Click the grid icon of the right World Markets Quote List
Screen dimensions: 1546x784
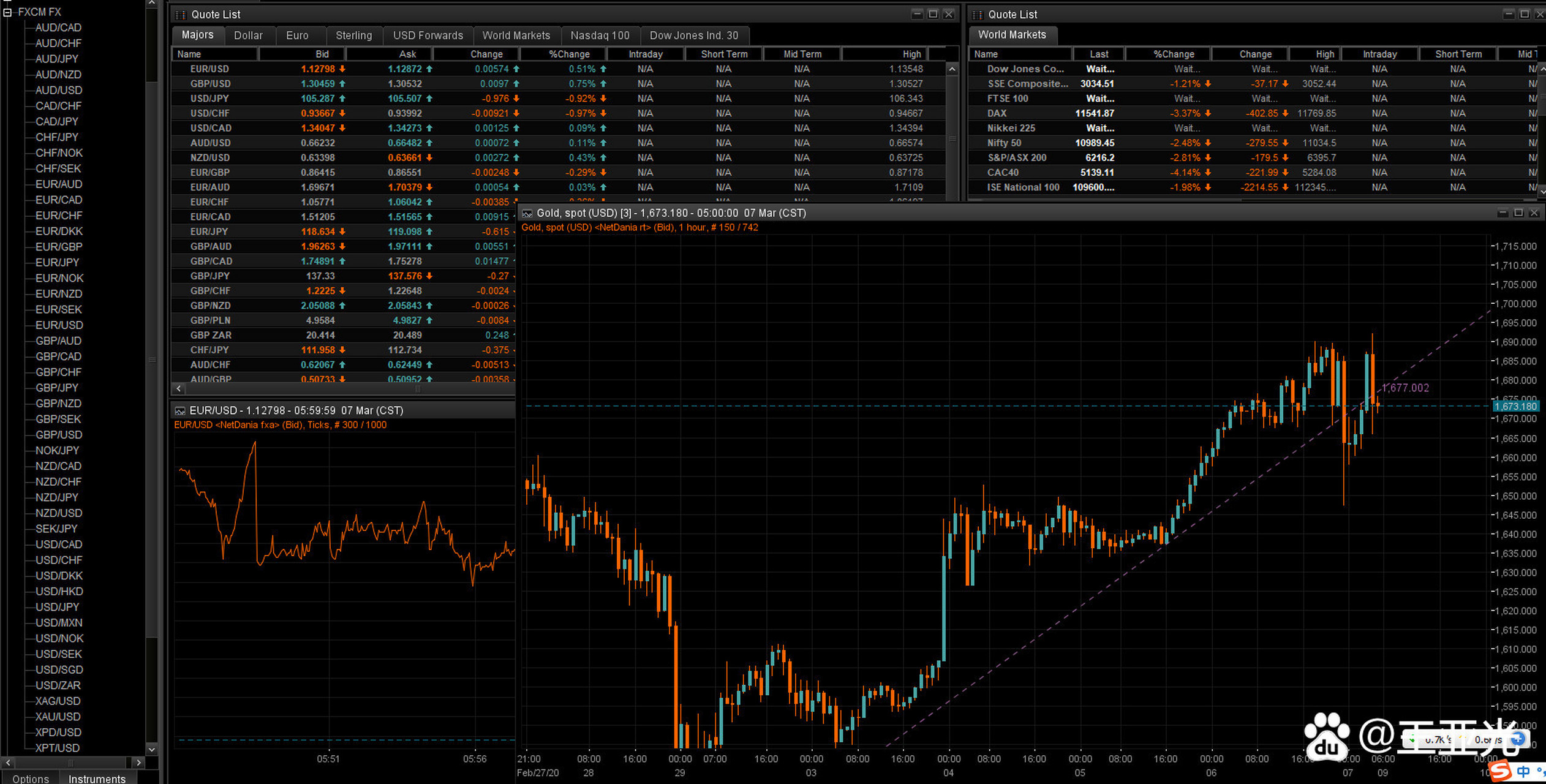[x=978, y=15]
